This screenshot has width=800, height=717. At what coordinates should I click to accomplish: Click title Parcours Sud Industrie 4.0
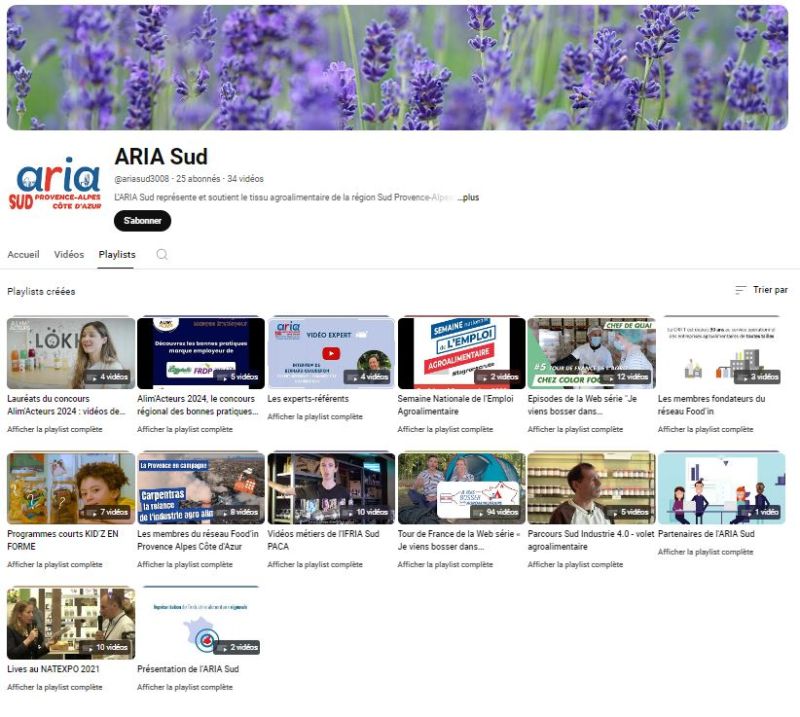tap(591, 540)
